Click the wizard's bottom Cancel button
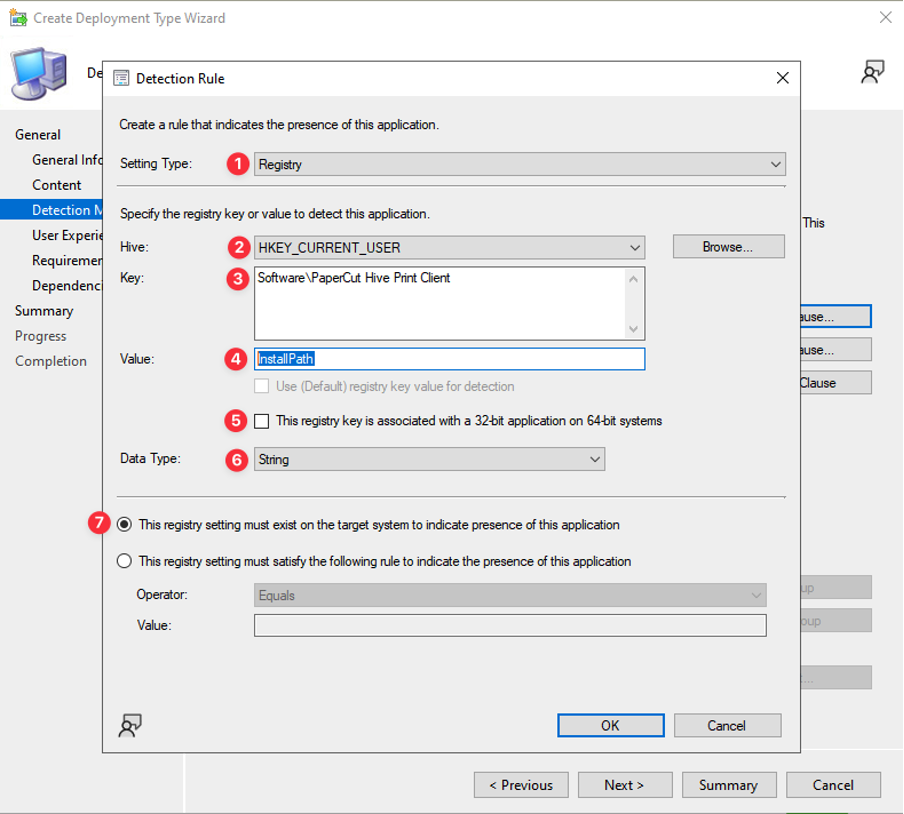 tap(833, 785)
